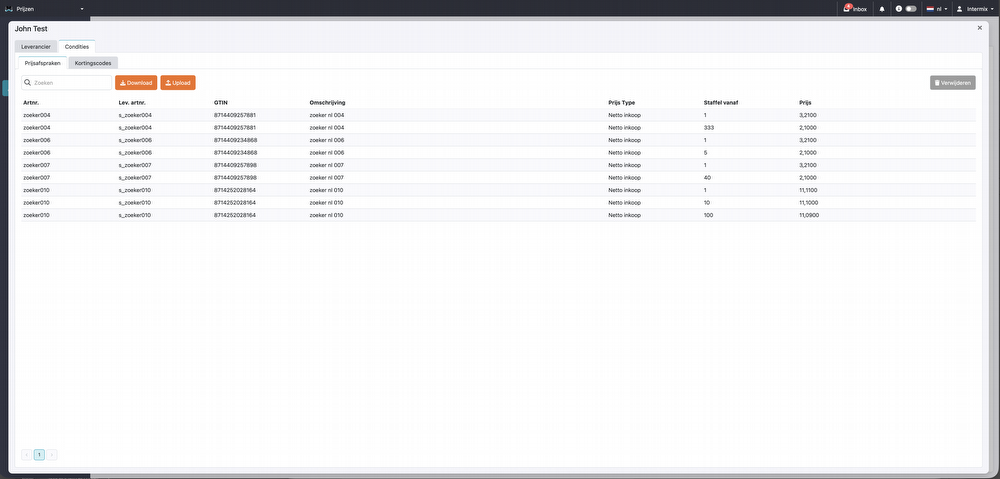Toggle the switch in the top bar
Image resolution: width=1000 pixels, height=479 pixels.
[x=910, y=8]
